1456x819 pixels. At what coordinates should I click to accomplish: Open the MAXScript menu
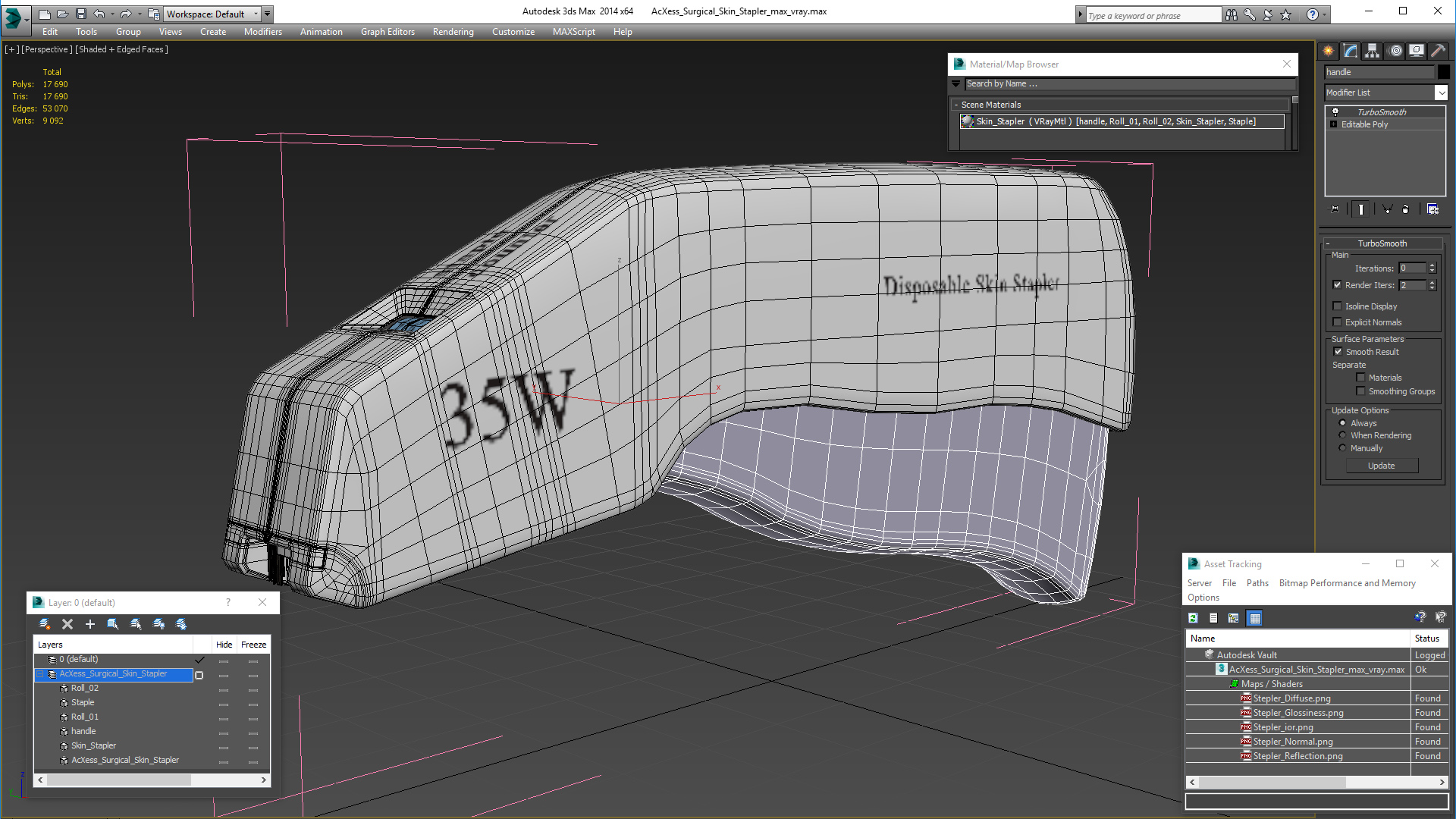tap(574, 32)
